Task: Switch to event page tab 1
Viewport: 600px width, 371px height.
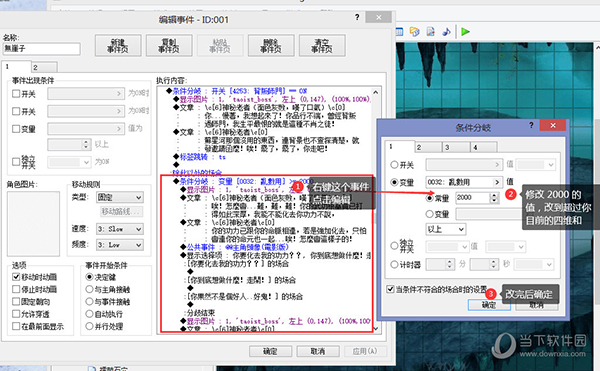Action: (x=16, y=67)
